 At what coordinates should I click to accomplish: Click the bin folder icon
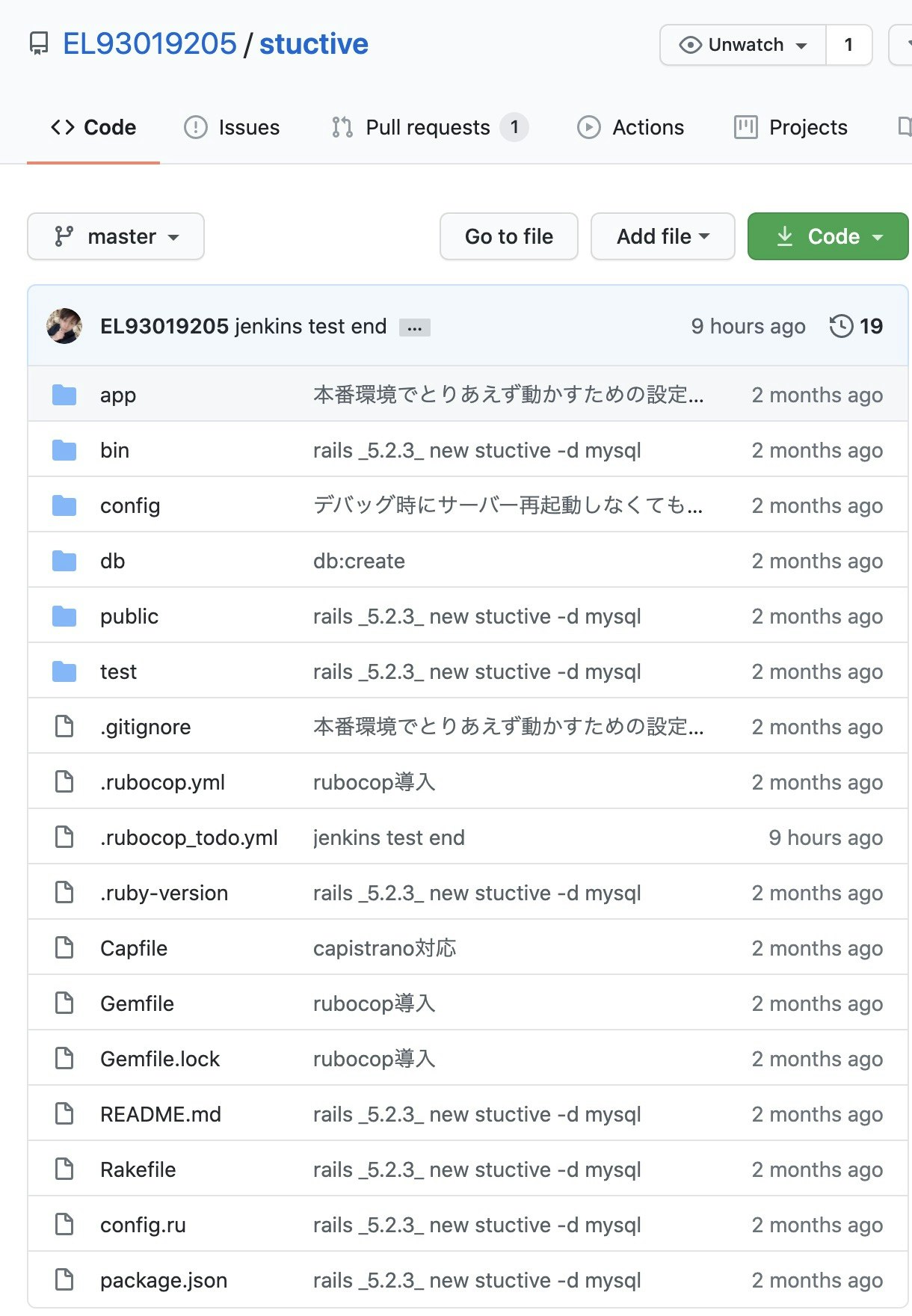click(64, 450)
